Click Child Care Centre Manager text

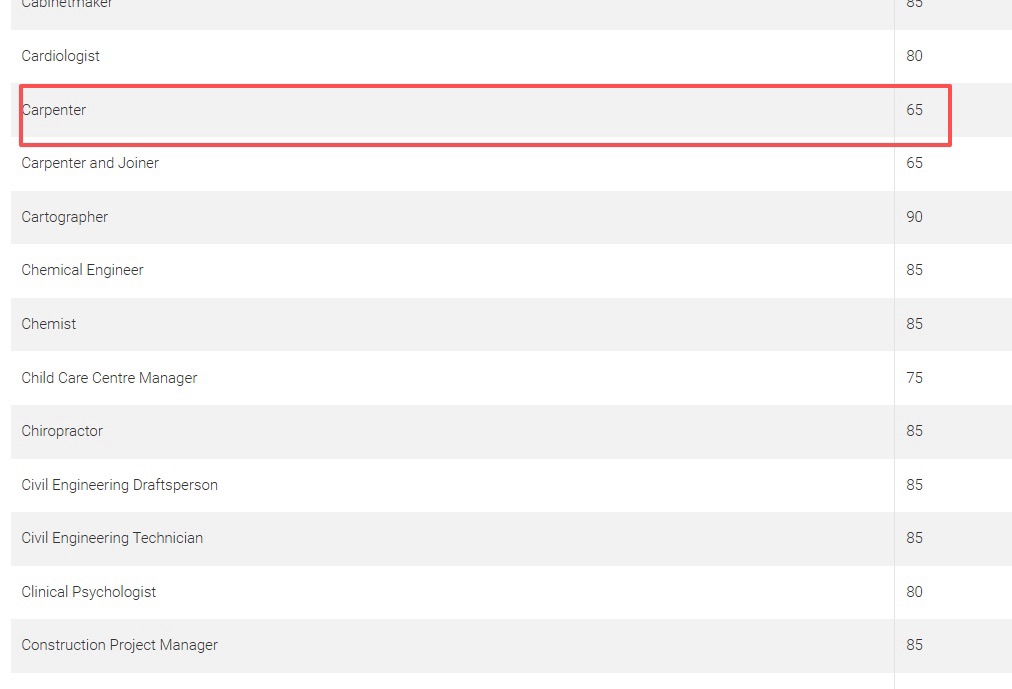(109, 377)
